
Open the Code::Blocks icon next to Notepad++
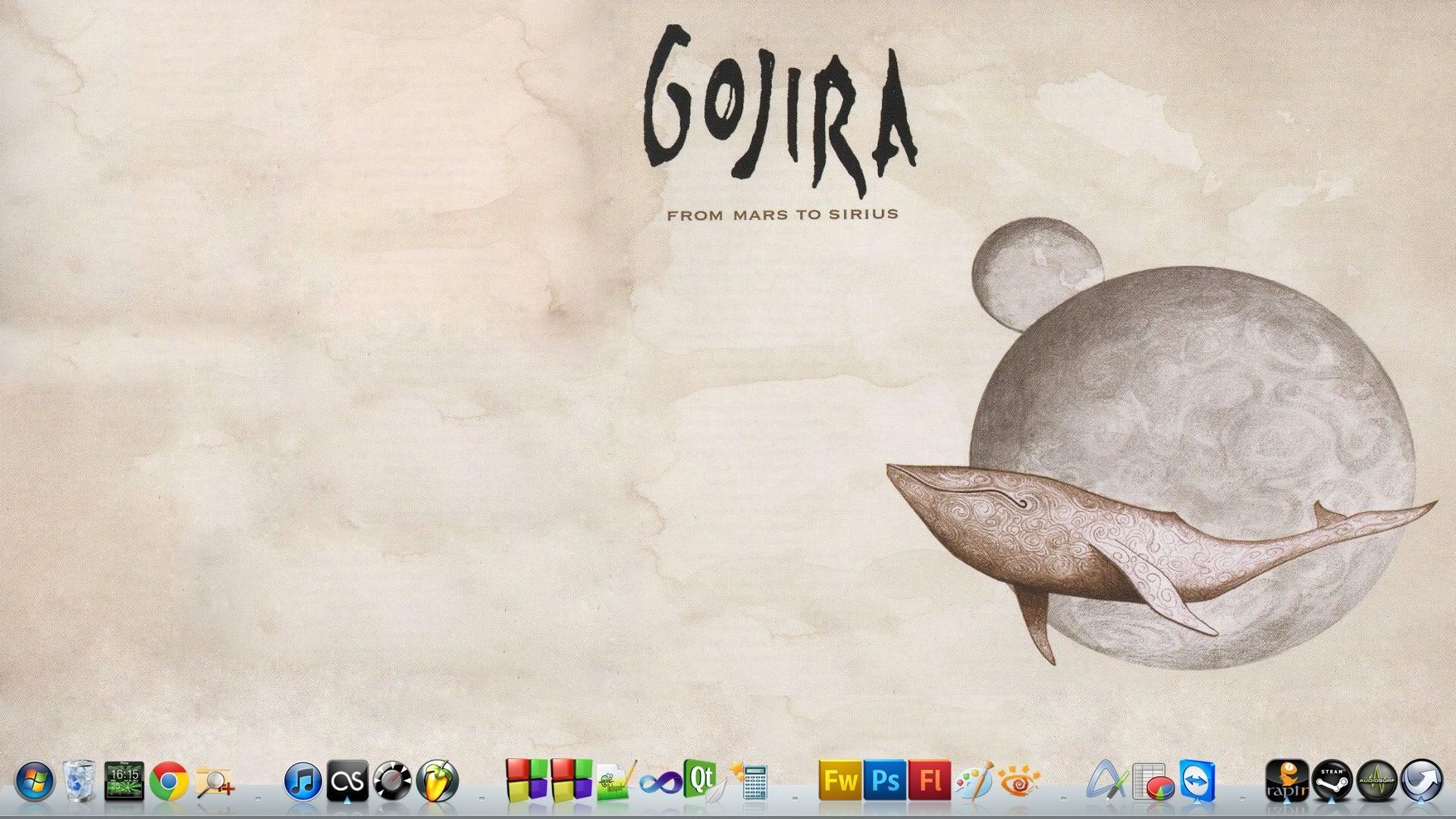pyautogui.click(x=572, y=780)
